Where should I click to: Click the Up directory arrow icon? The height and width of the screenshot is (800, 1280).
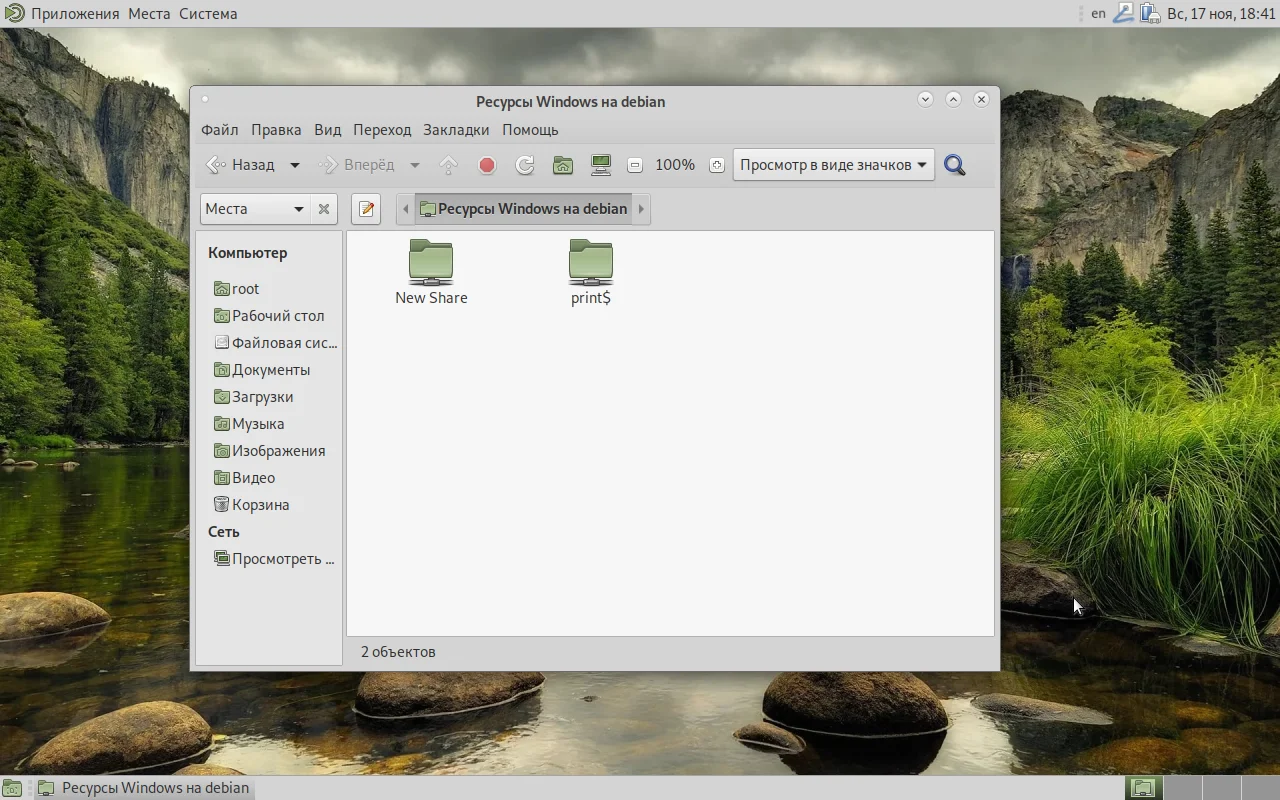449,165
